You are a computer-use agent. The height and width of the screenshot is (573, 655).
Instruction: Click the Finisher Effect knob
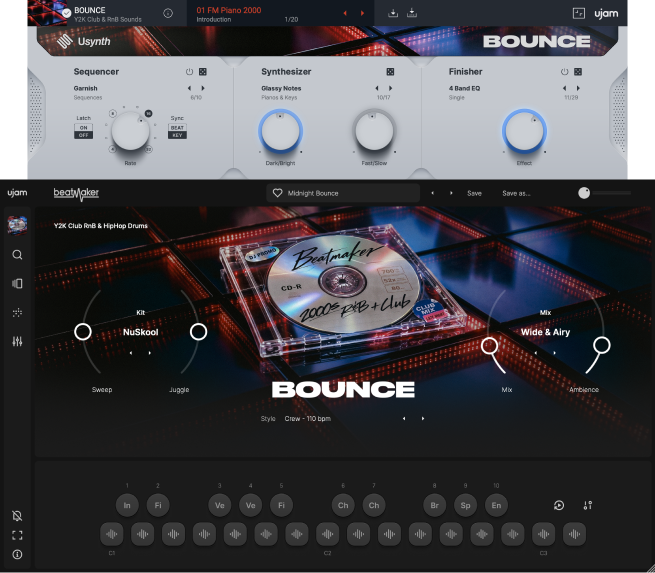(x=524, y=131)
